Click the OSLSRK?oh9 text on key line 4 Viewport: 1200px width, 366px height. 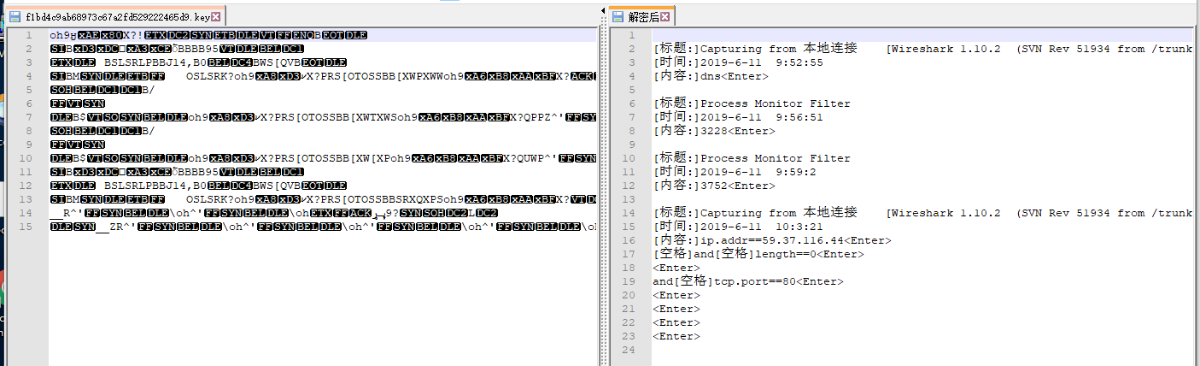[x=220, y=76]
